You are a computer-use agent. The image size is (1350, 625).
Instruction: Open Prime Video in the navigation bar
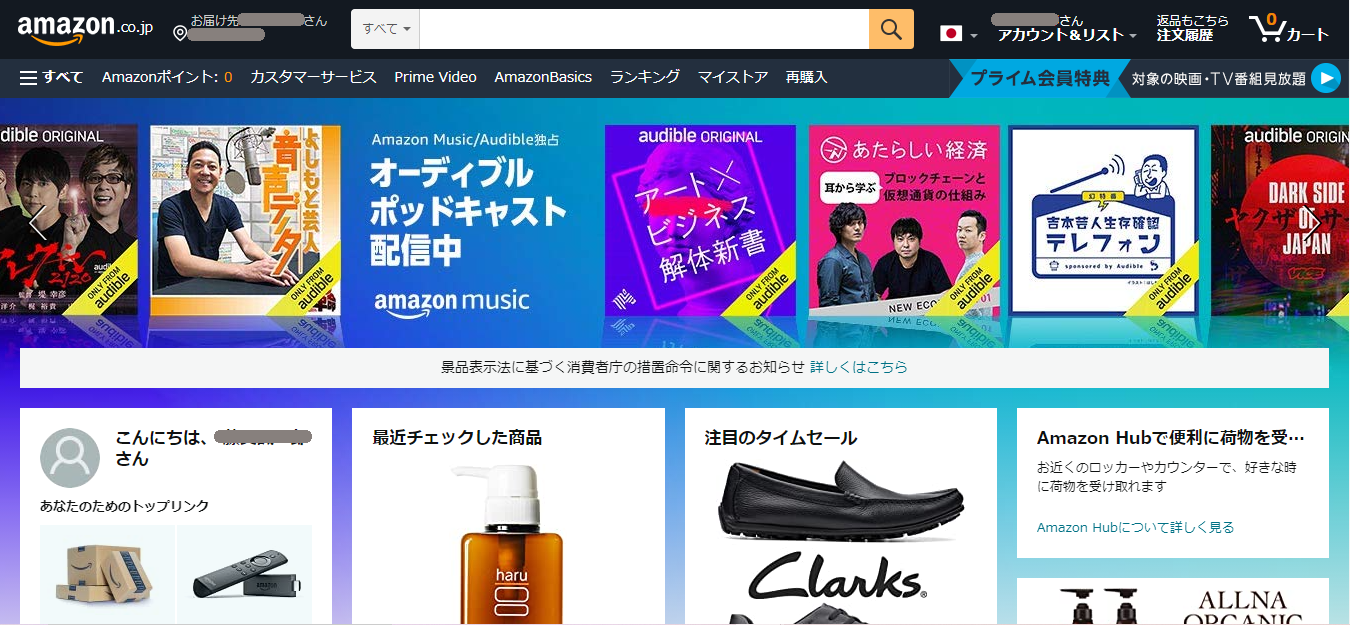(435, 77)
